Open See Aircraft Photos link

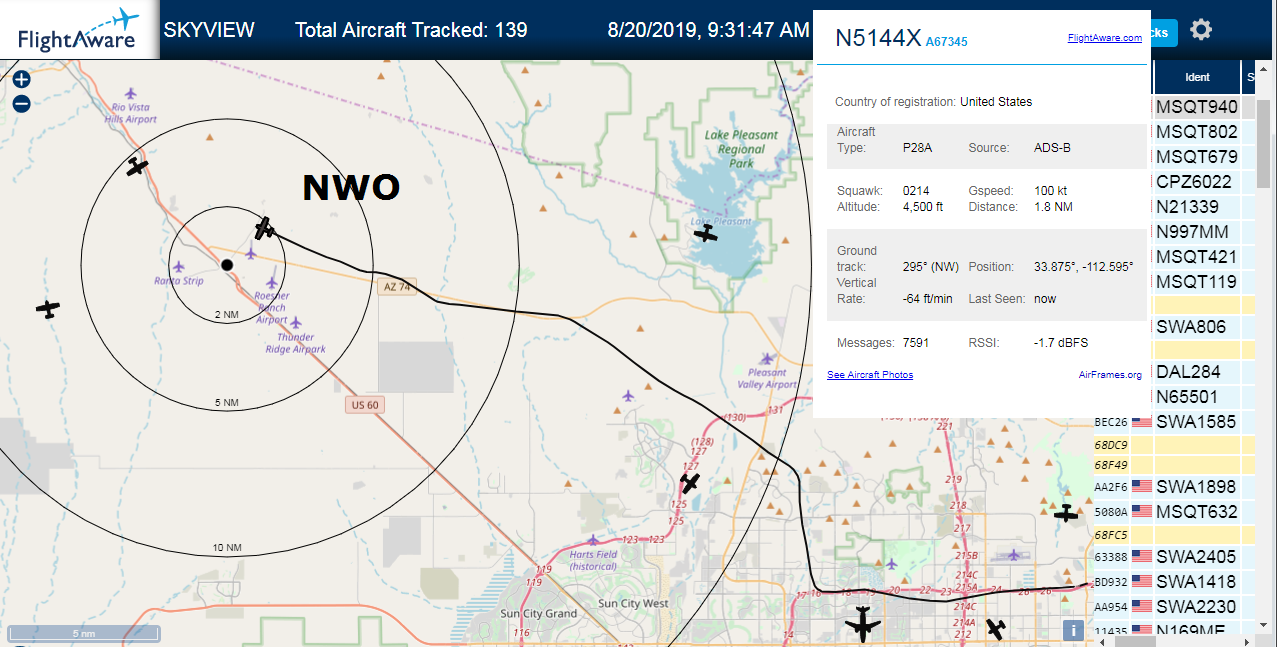pyautogui.click(x=870, y=375)
